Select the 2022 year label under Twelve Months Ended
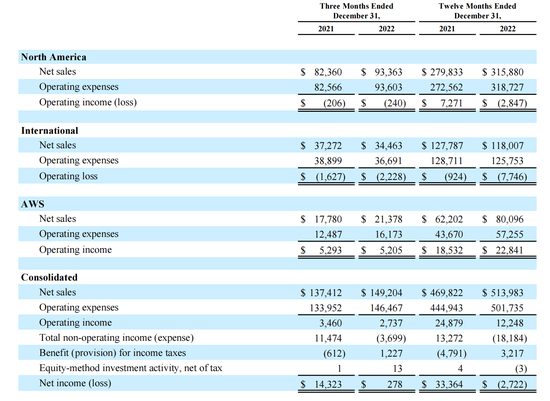550x401 pixels. click(508, 29)
